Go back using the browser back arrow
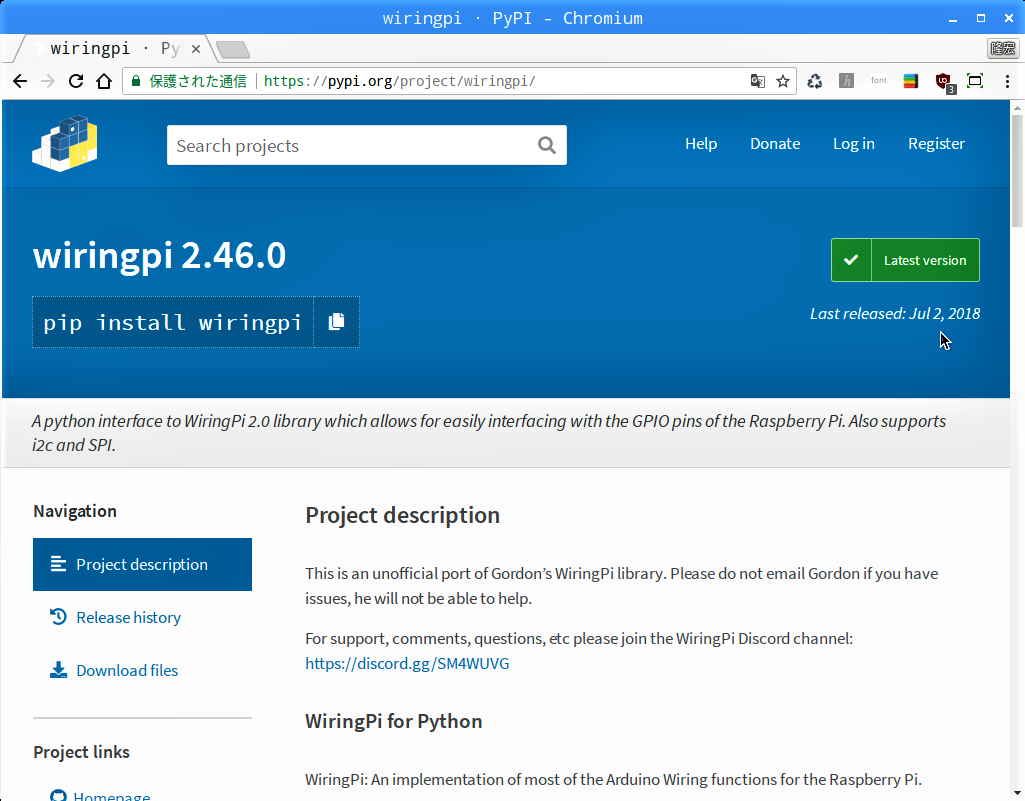 pyautogui.click(x=20, y=81)
